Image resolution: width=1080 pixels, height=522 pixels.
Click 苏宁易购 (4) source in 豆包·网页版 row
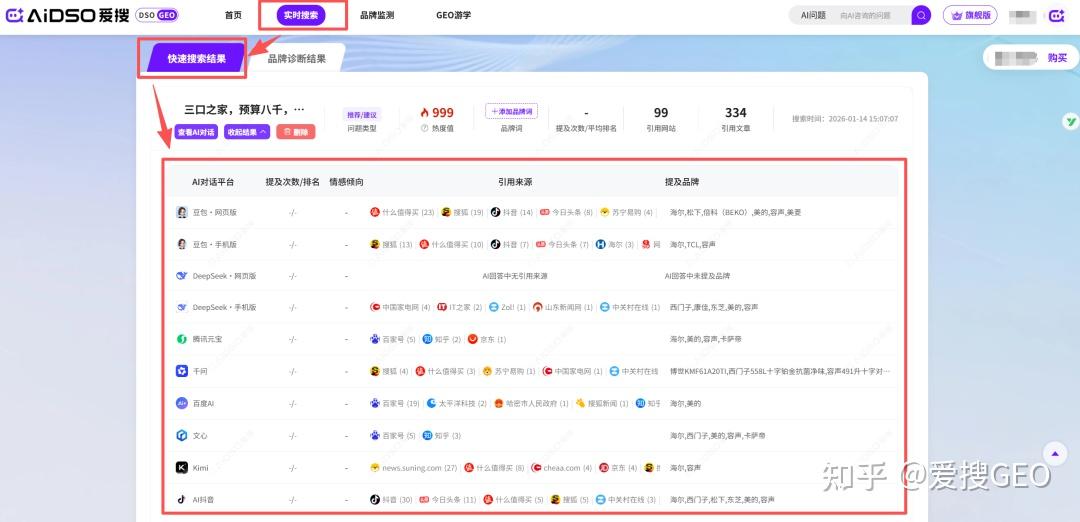(x=626, y=212)
